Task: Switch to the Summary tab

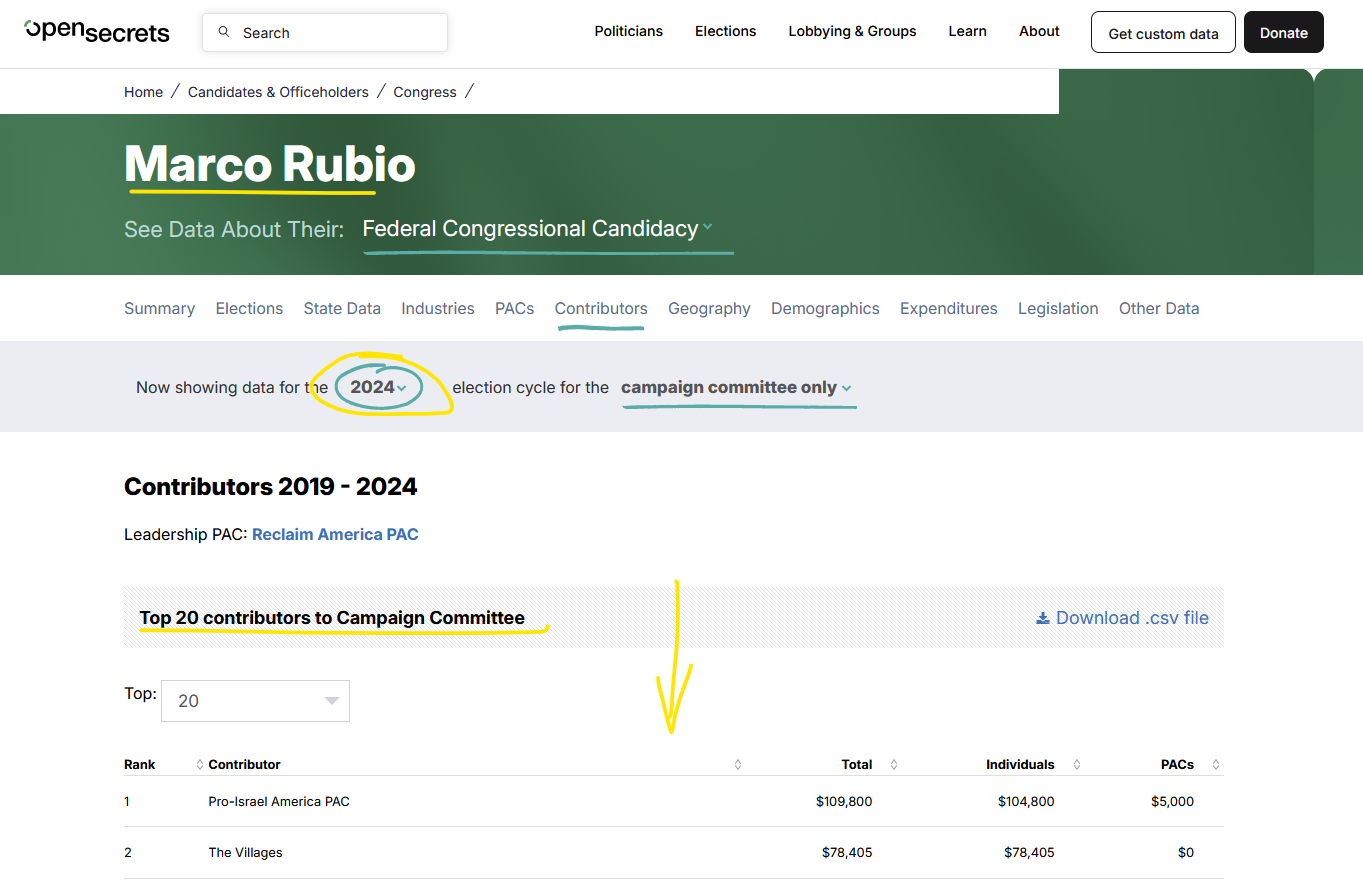Action: (159, 309)
